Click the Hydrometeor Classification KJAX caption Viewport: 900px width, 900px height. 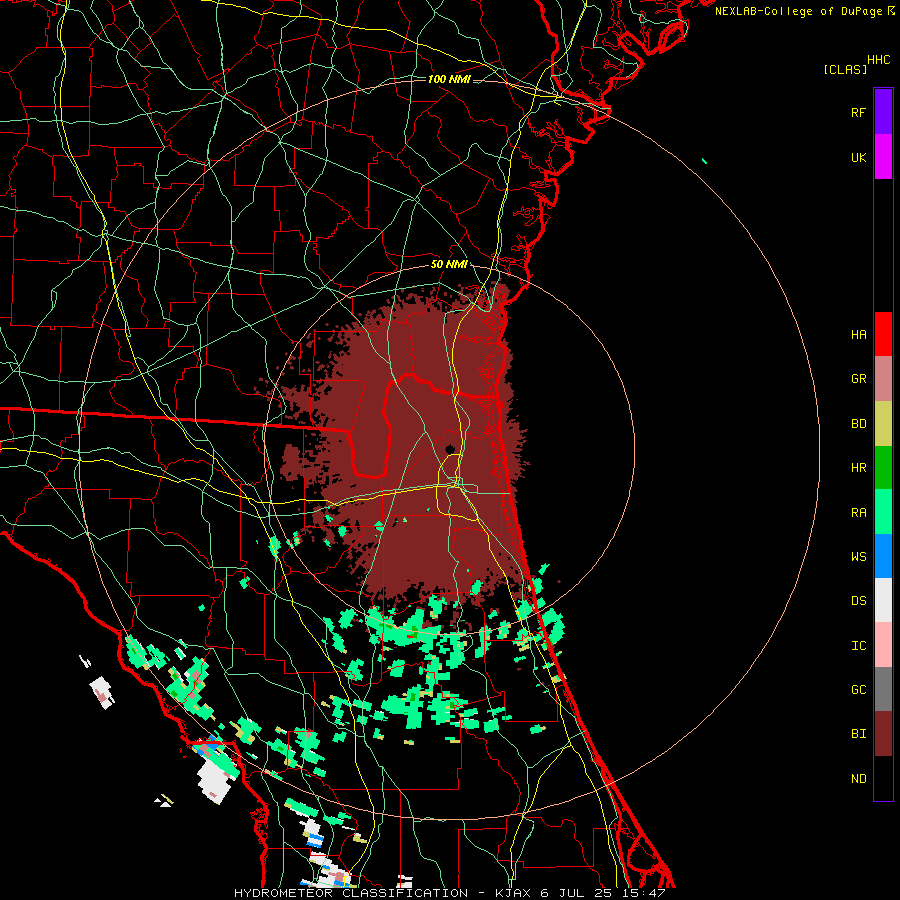(x=450, y=893)
